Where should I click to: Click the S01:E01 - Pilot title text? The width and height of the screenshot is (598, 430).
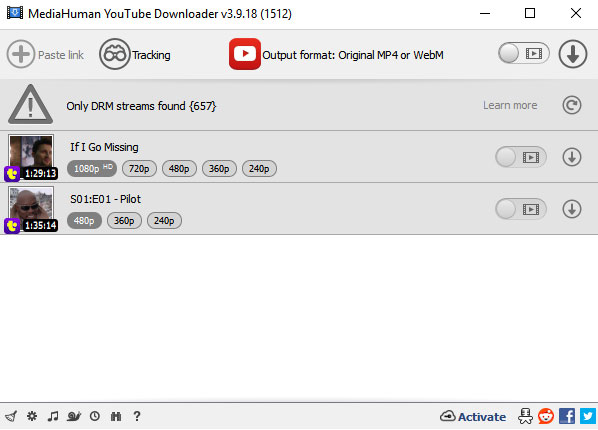tap(105, 199)
